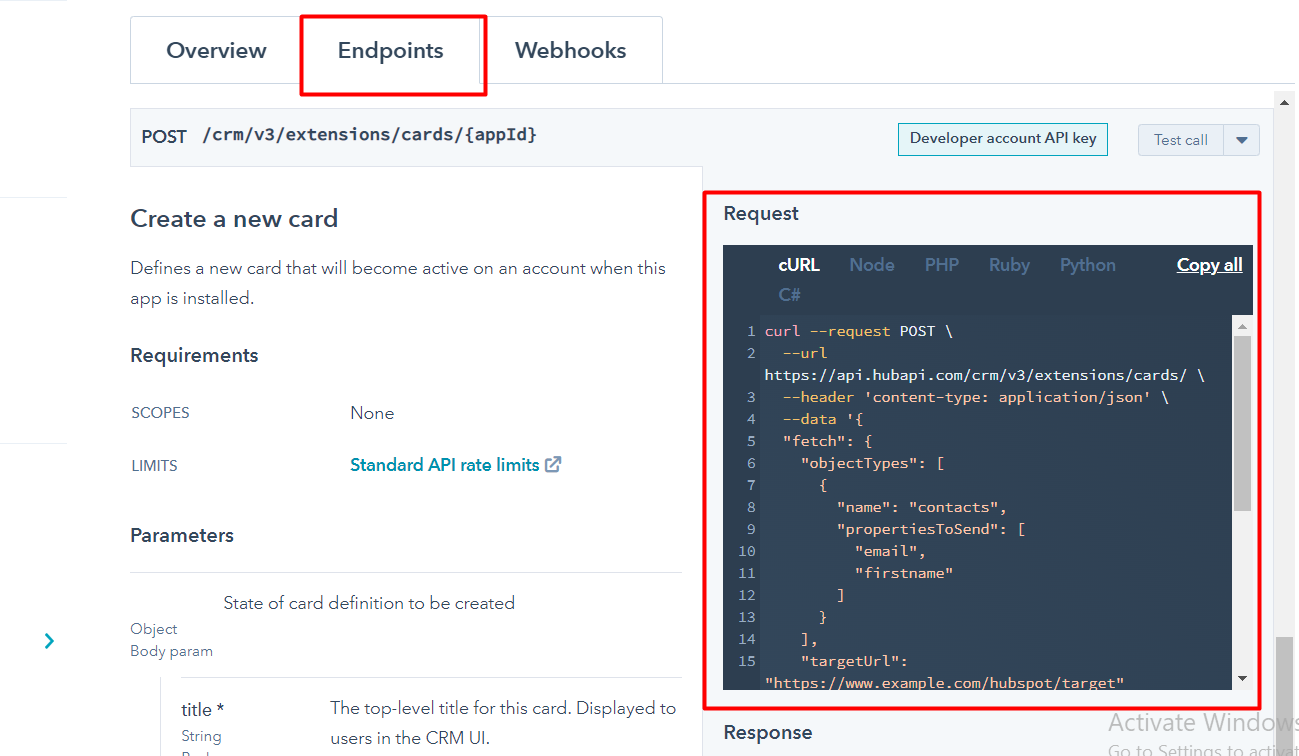
Task: Click the Developer account API key button
Action: tap(1002, 139)
